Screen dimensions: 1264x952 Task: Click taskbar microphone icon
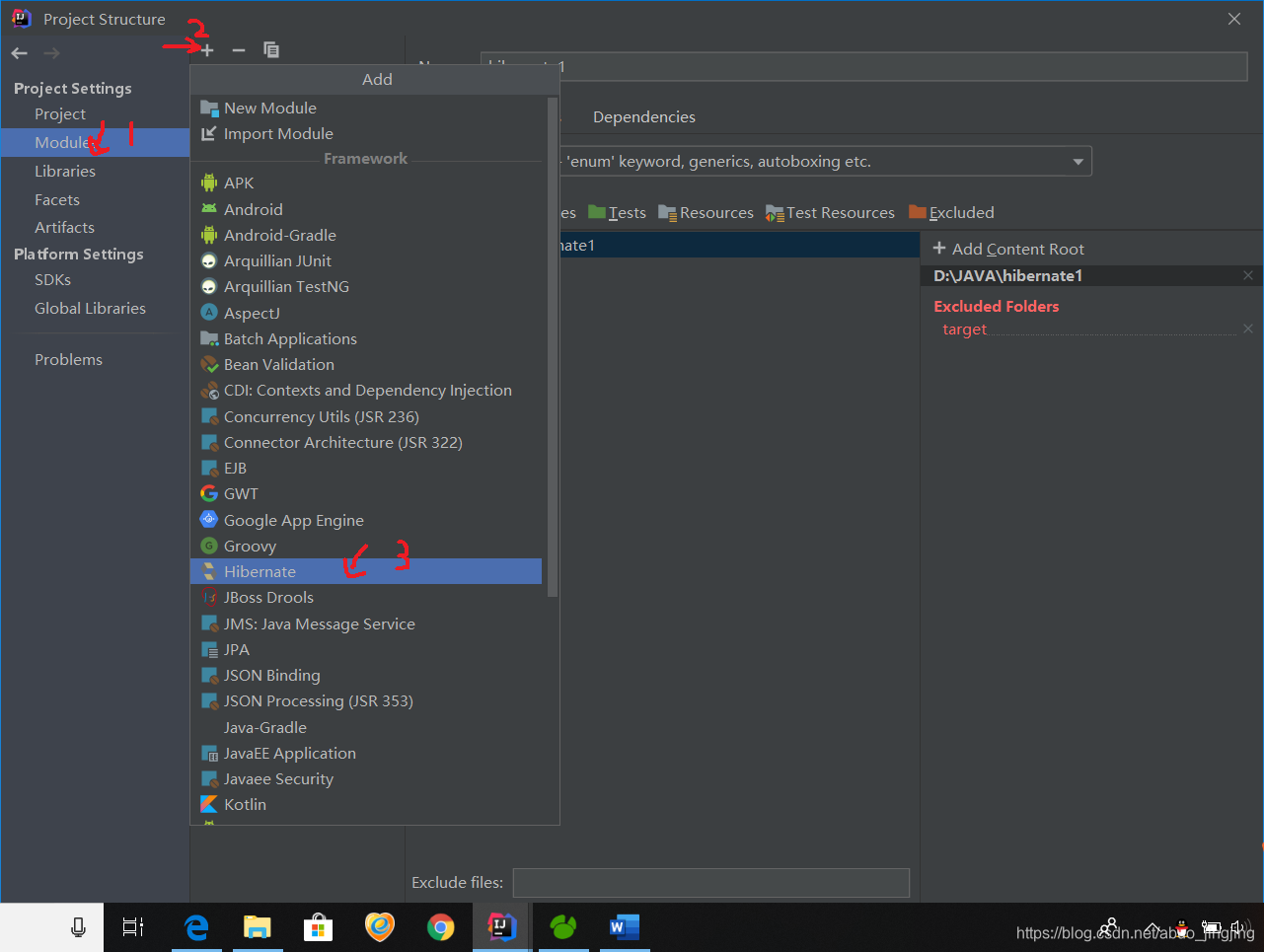tap(78, 927)
